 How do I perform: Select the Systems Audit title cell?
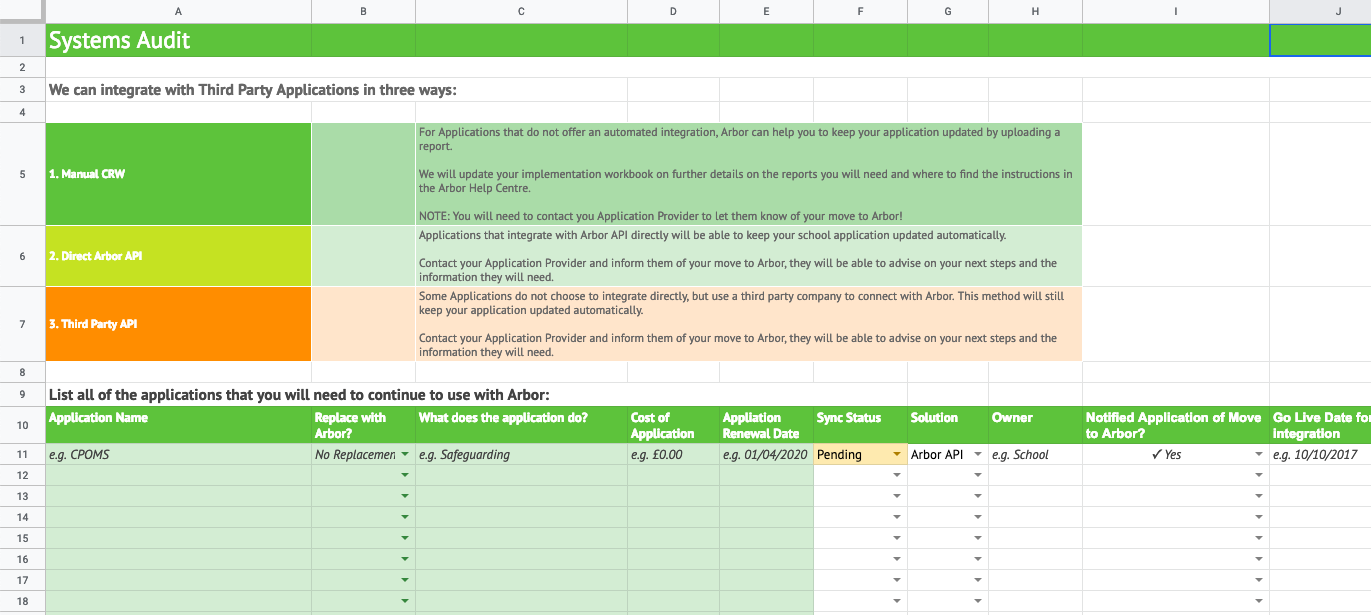point(178,41)
